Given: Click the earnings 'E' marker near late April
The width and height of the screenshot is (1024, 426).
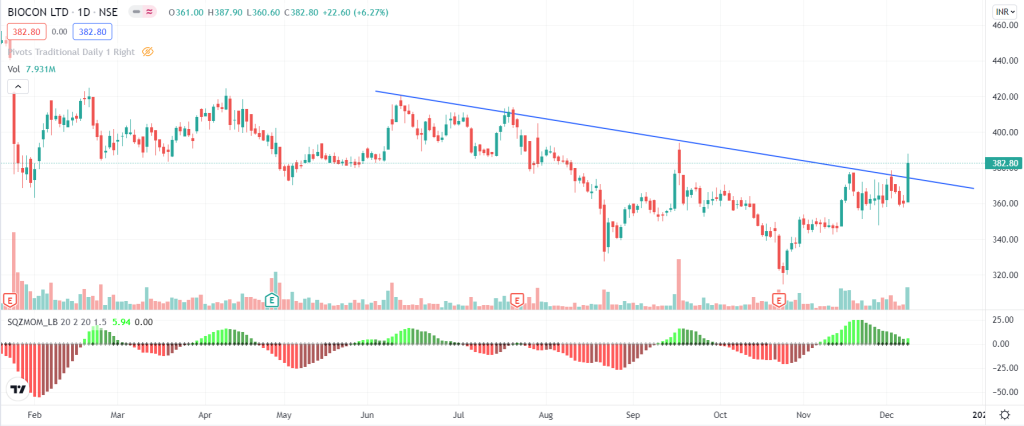Looking at the screenshot, I should pyautogui.click(x=271, y=299).
